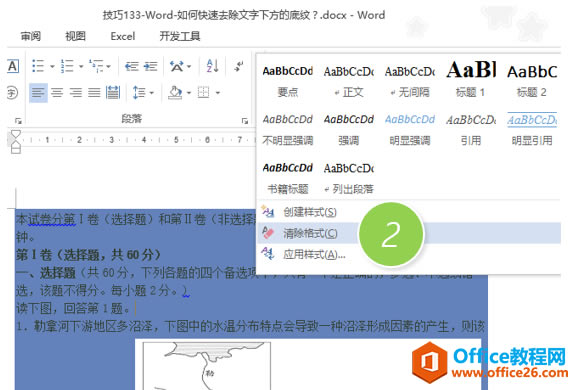Open the borders dropdown arrow

pyautogui.click(x=217, y=93)
